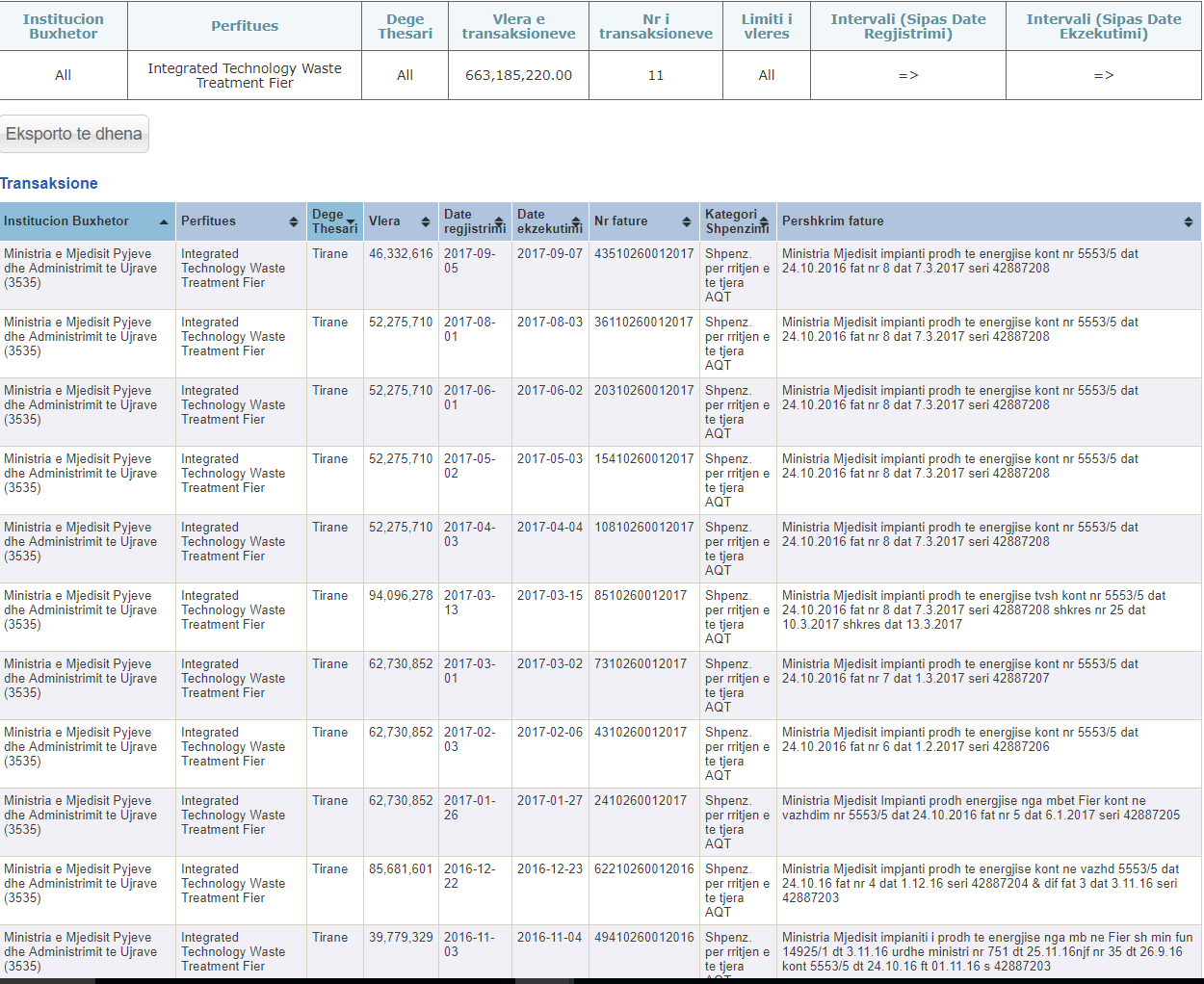Viewport: 1204px width, 984px height.
Task: Sort by Date ekzekutimi column
Action: click(550, 221)
